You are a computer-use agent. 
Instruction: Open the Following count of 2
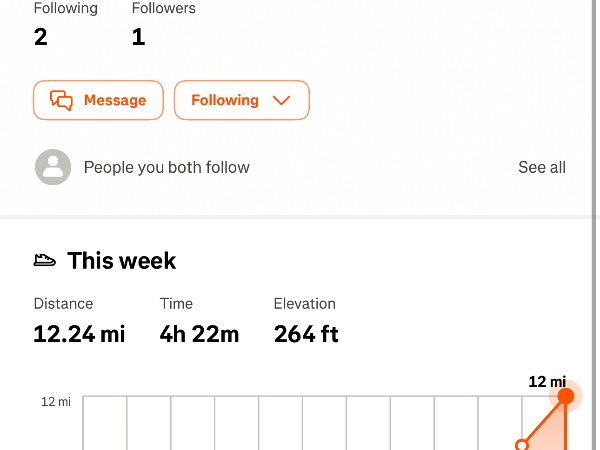[x=41, y=37]
